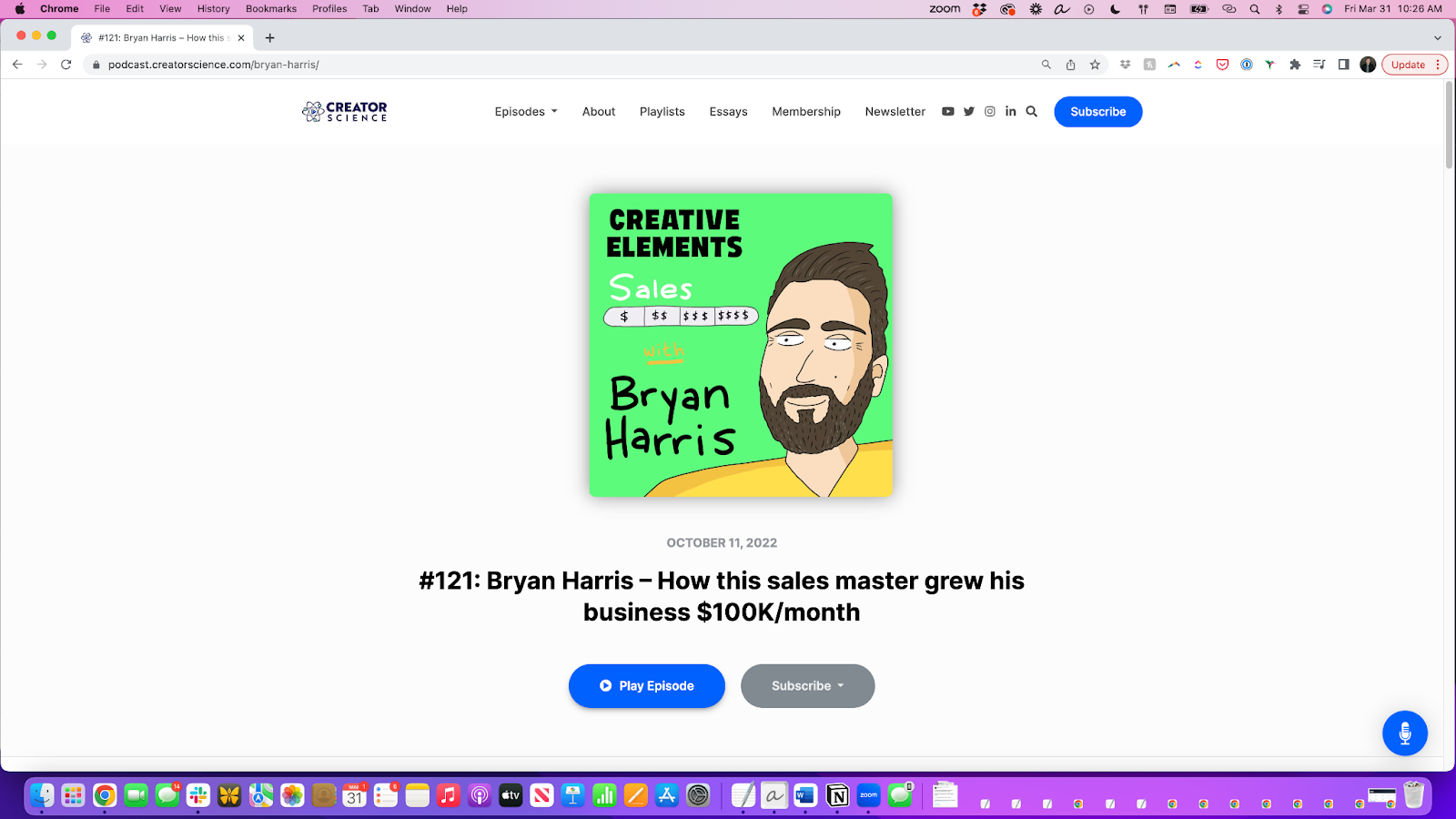This screenshot has width=1456, height=819.
Task: Open the Playlists page link
Action: [662, 112]
